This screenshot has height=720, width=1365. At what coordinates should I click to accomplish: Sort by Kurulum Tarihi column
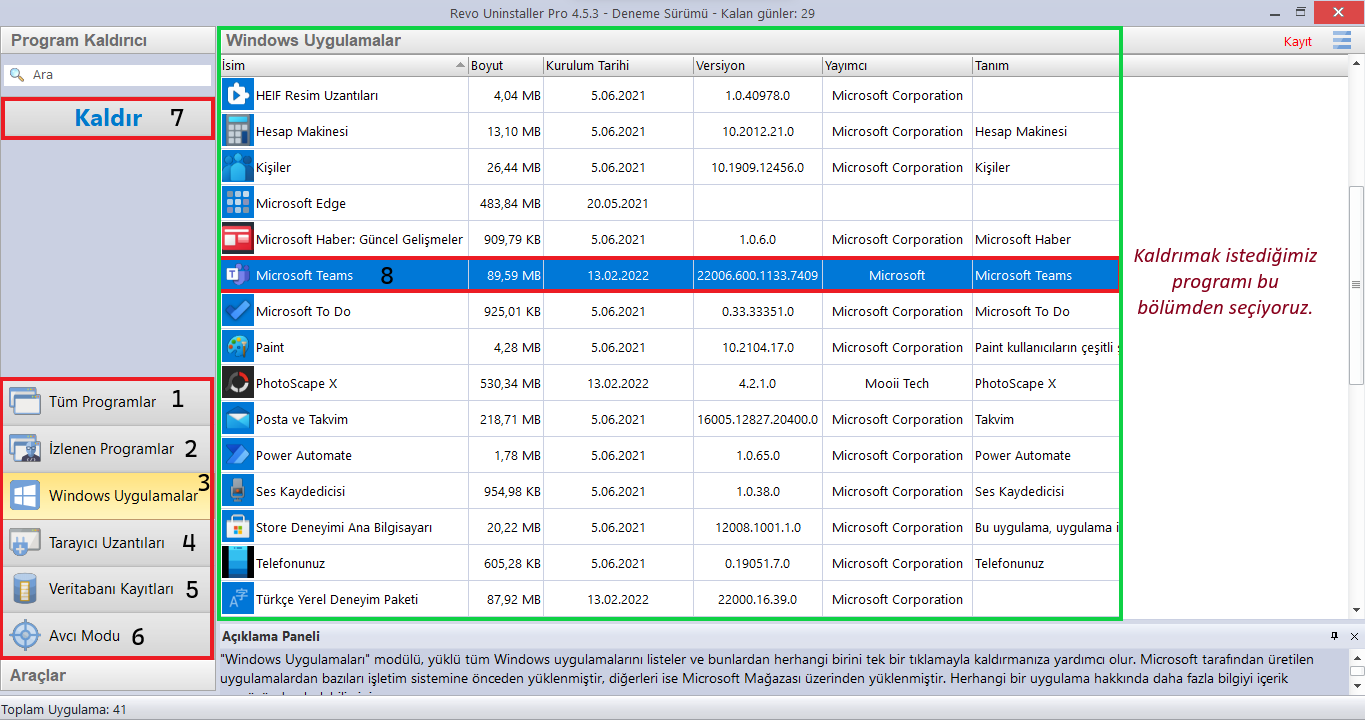pyautogui.click(x=617, y=65)
